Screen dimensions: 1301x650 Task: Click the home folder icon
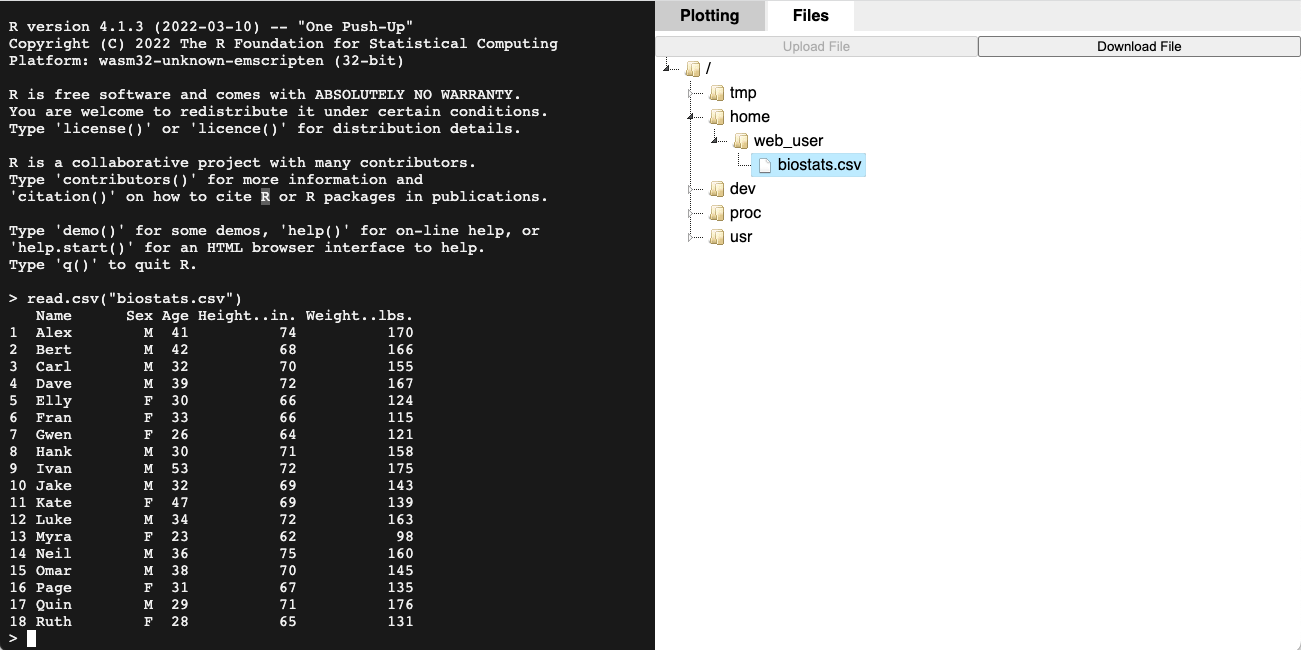pos(717,117)
